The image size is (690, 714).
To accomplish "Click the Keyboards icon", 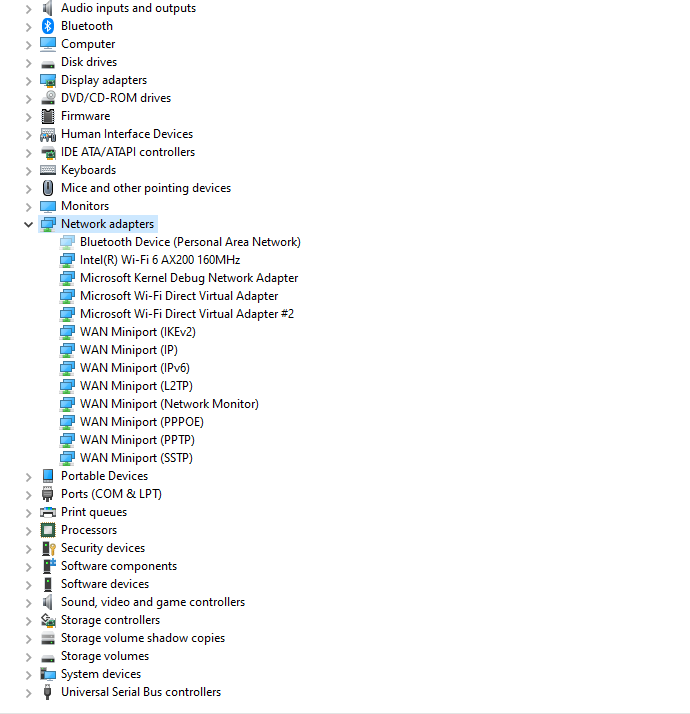I will pos(48,170).
